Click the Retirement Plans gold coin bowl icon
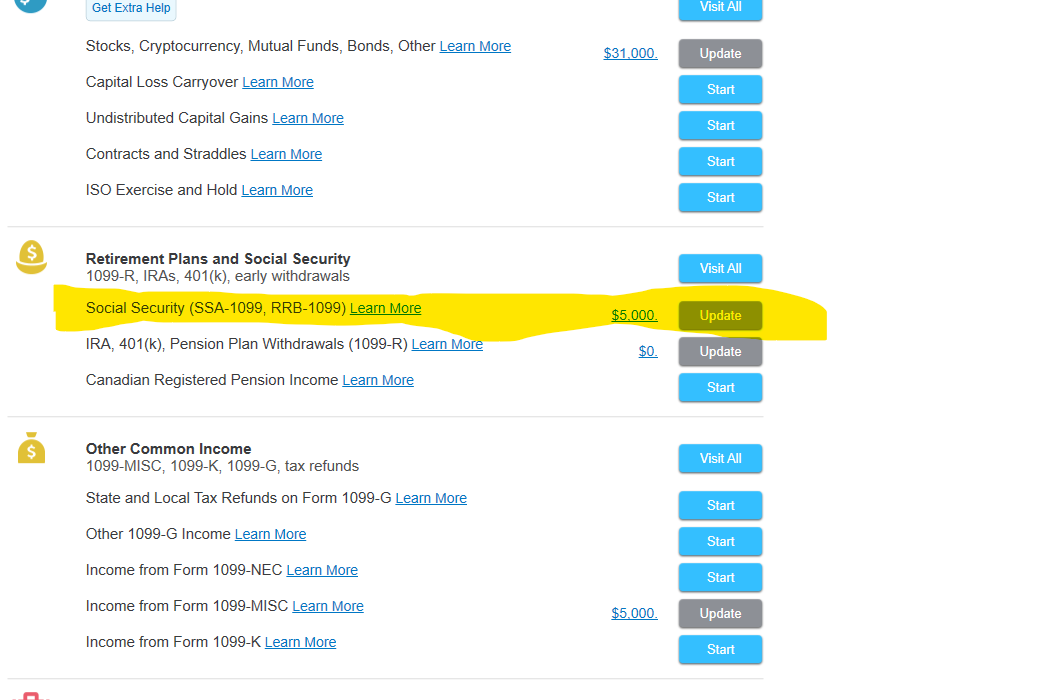This screenshot has width=1057, height=700. (x=31, y=257)
